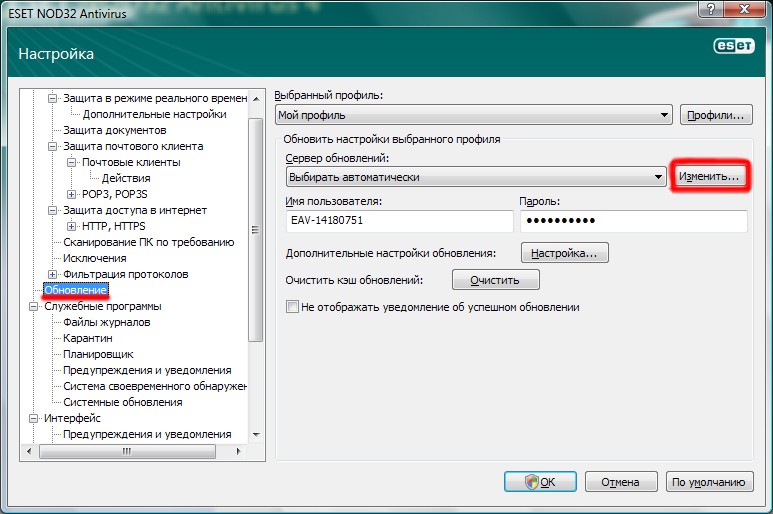Collapse 'Защита в режиме реального времени' node

tap(52, 99)
